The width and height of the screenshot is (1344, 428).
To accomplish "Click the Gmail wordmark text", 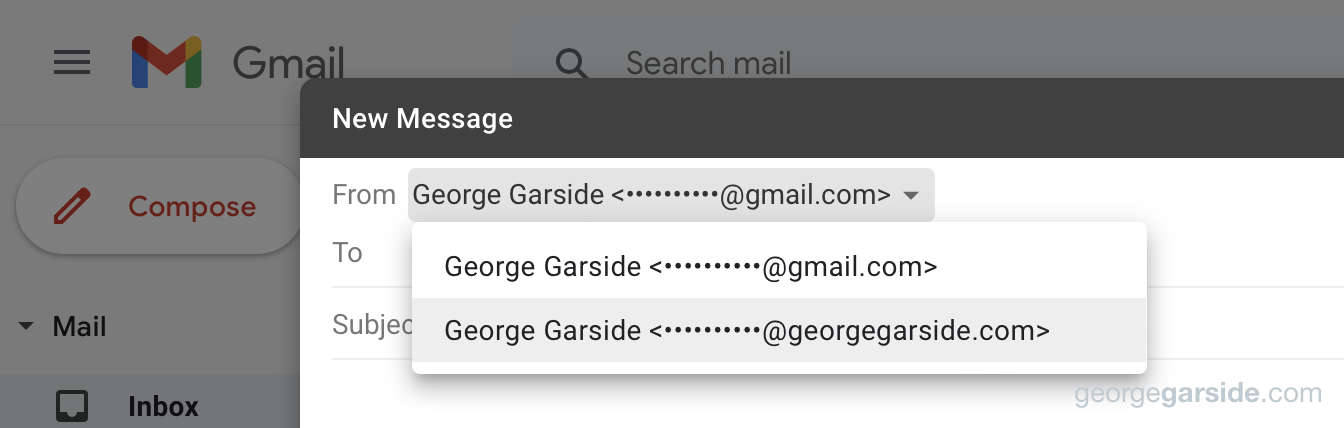I will pos(289,63).
